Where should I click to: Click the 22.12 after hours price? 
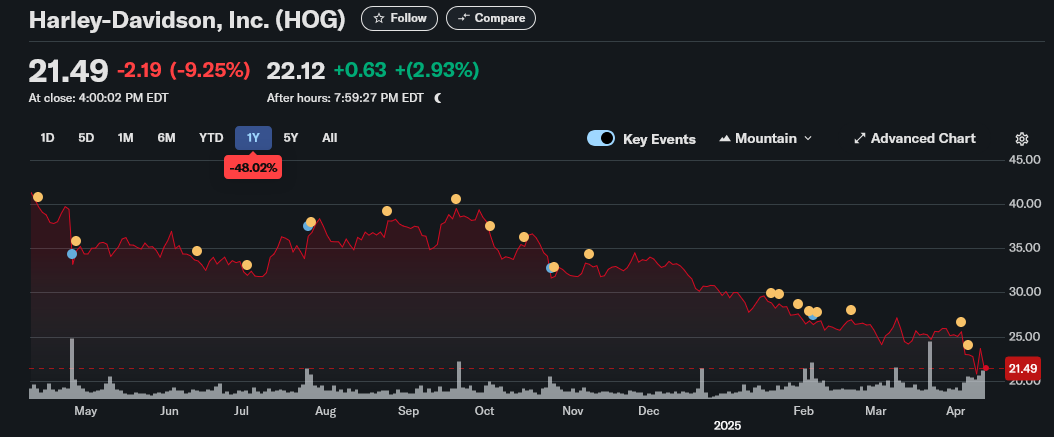(296, 70)
